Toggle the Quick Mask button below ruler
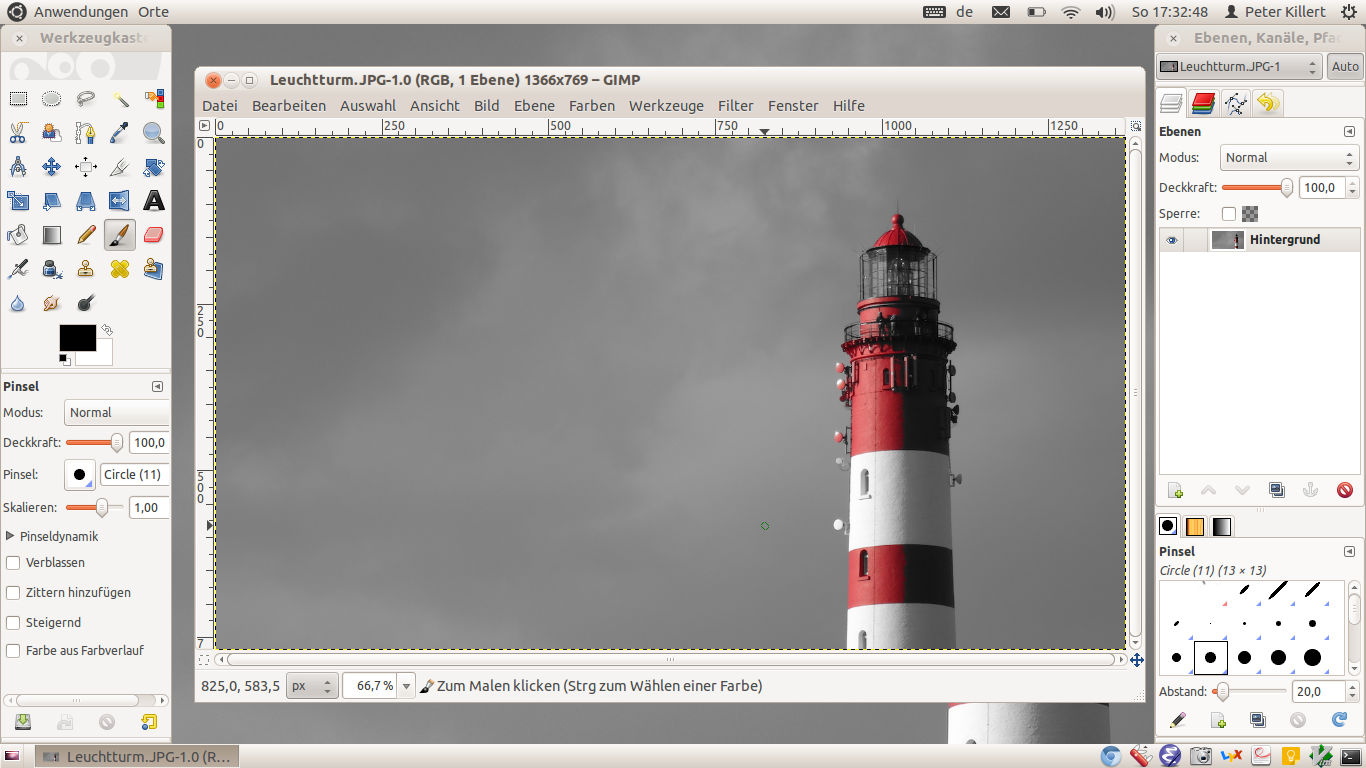This screenshot has height=768, width=1366. pyautogui.click(x=204, y=660)
